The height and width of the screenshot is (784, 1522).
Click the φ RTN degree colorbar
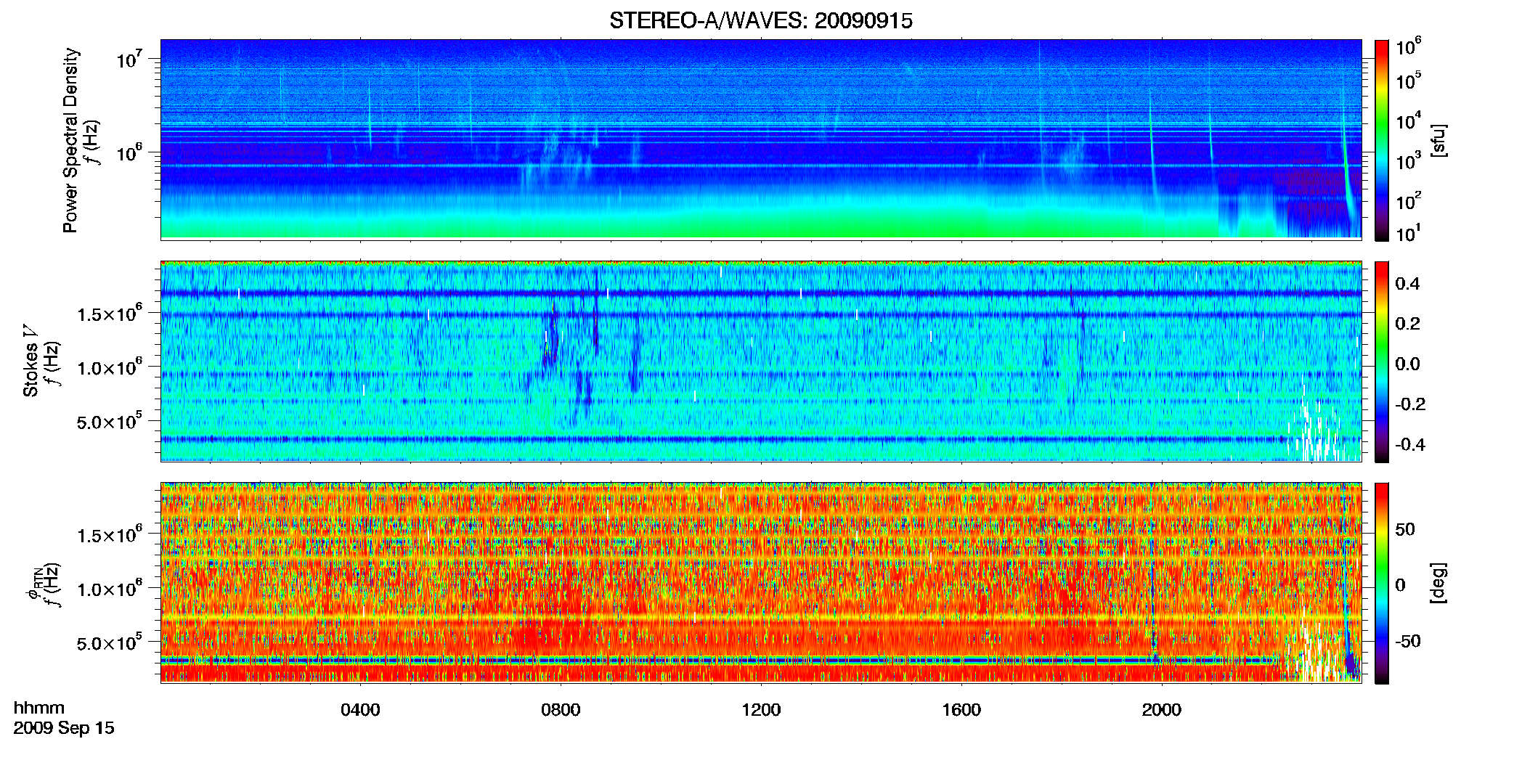coord(1382,583)
